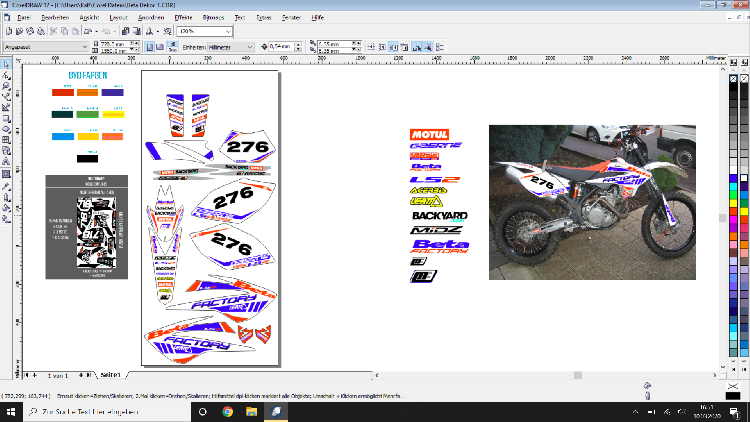
Task: Open Windows Start menu
Action: pos(9,411)
